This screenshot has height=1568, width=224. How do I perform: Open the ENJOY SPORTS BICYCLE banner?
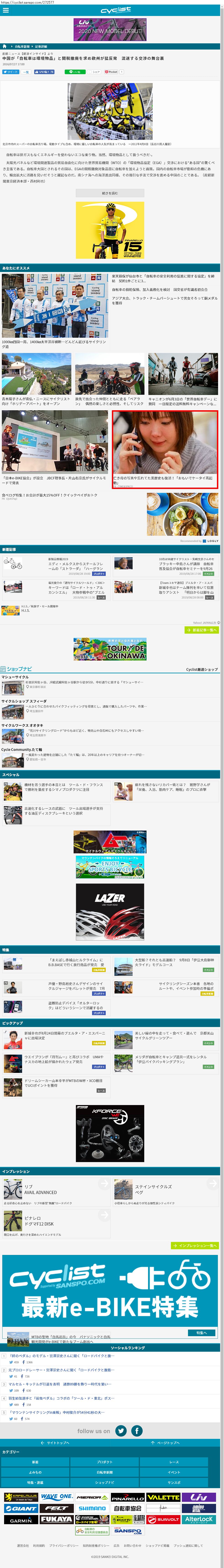point(110,867)
